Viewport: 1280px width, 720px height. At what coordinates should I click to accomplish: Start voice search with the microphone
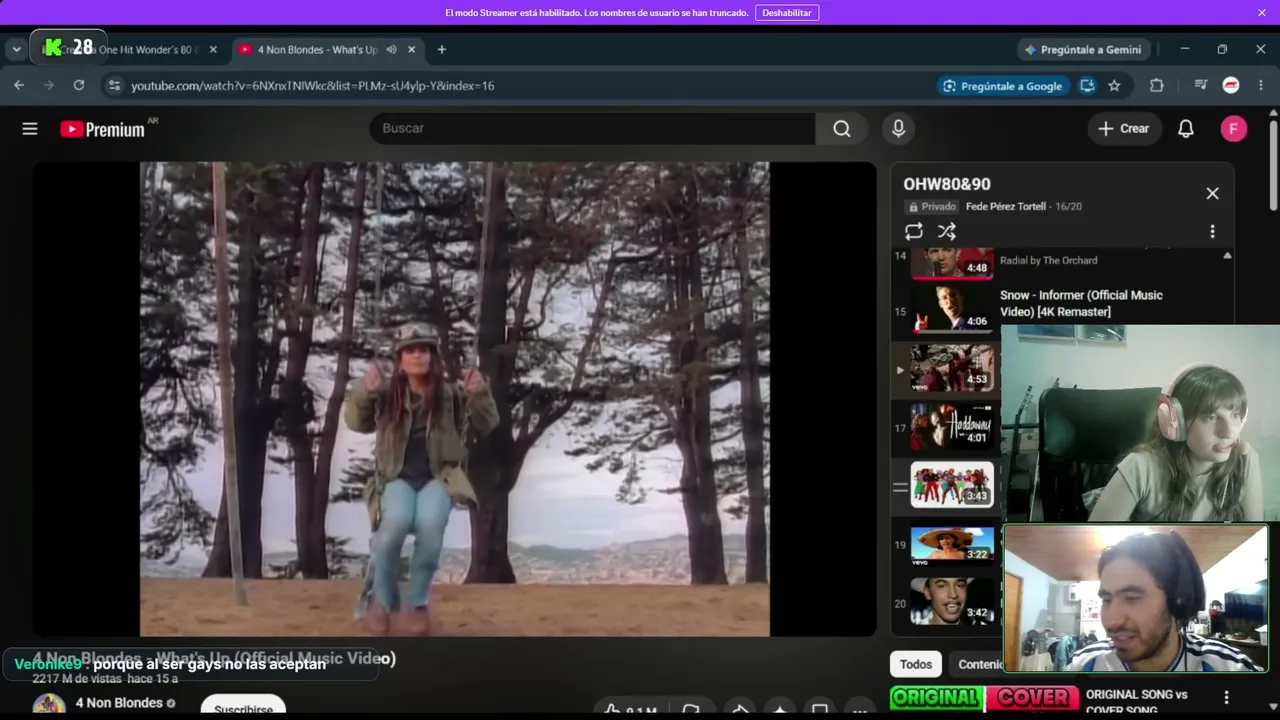click(x=898, y=129)
